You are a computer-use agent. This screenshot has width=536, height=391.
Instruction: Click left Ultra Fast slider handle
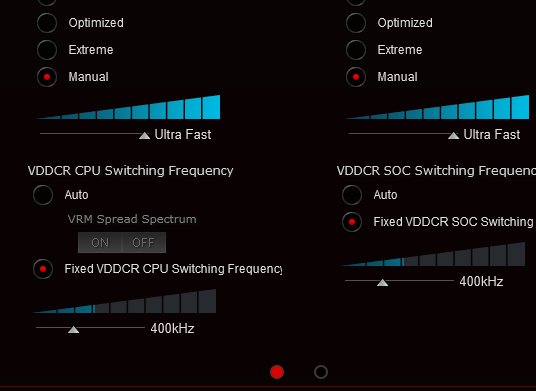145,135
